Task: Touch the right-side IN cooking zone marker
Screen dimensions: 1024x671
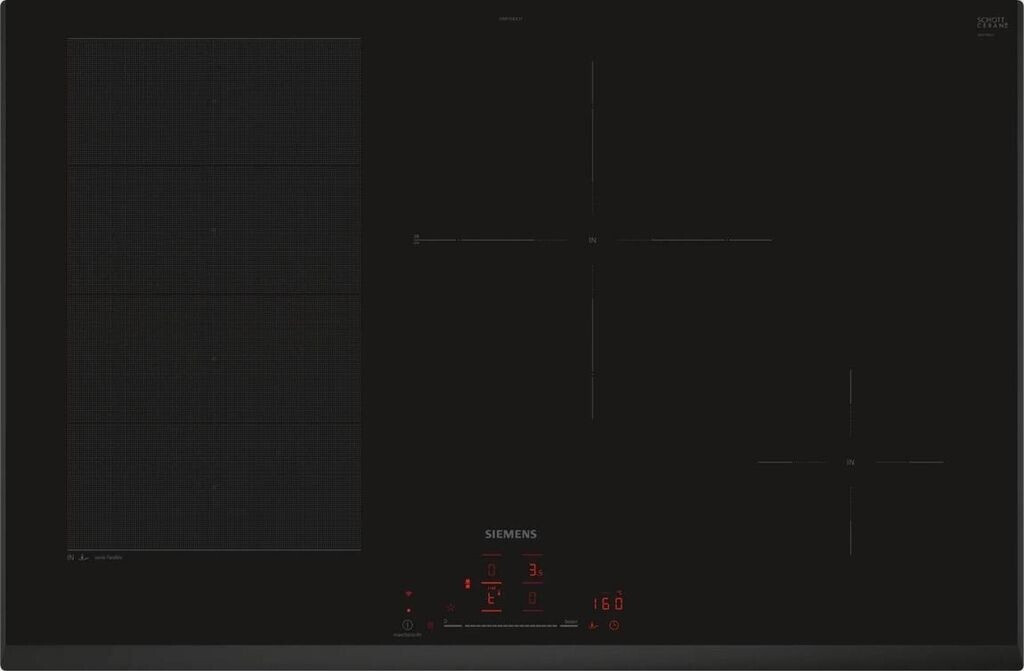Action: 851,462
